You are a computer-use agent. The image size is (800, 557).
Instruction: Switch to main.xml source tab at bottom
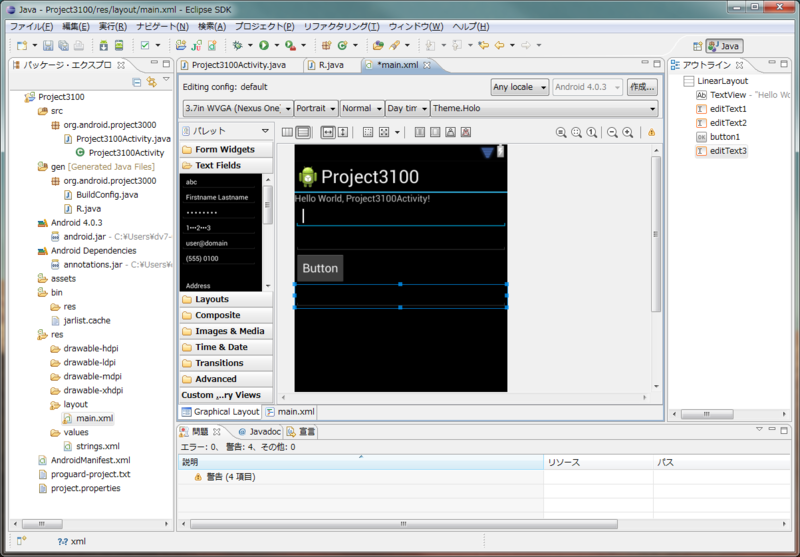tap(290, 412)
